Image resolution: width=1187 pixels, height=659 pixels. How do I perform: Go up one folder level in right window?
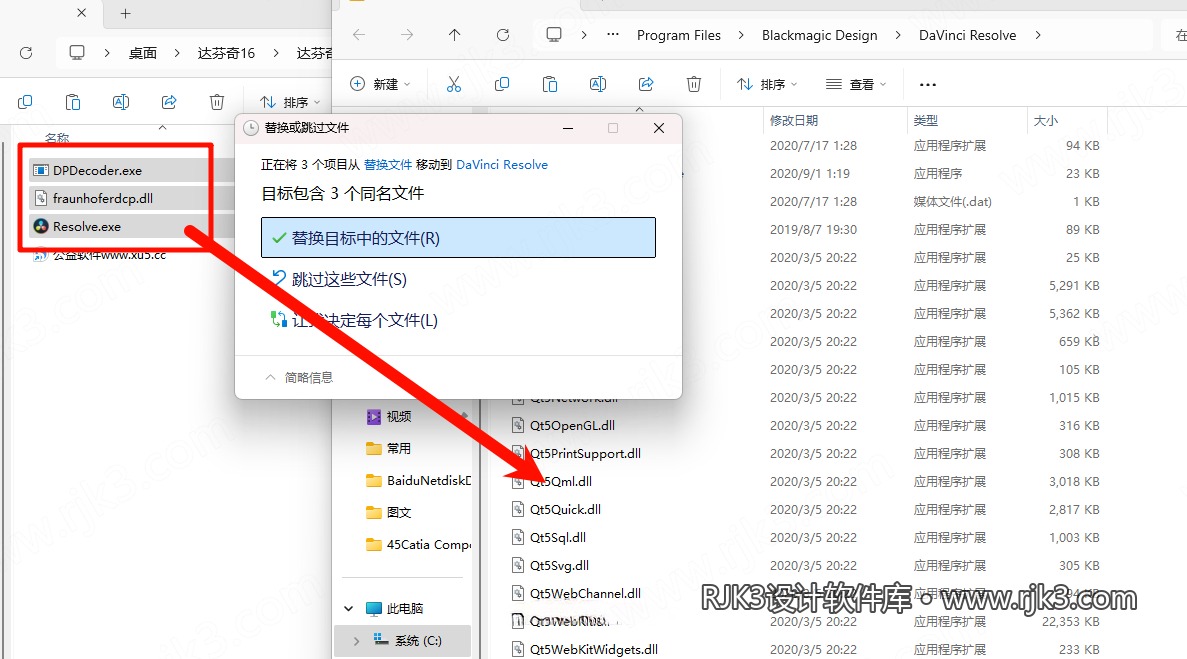454,35
